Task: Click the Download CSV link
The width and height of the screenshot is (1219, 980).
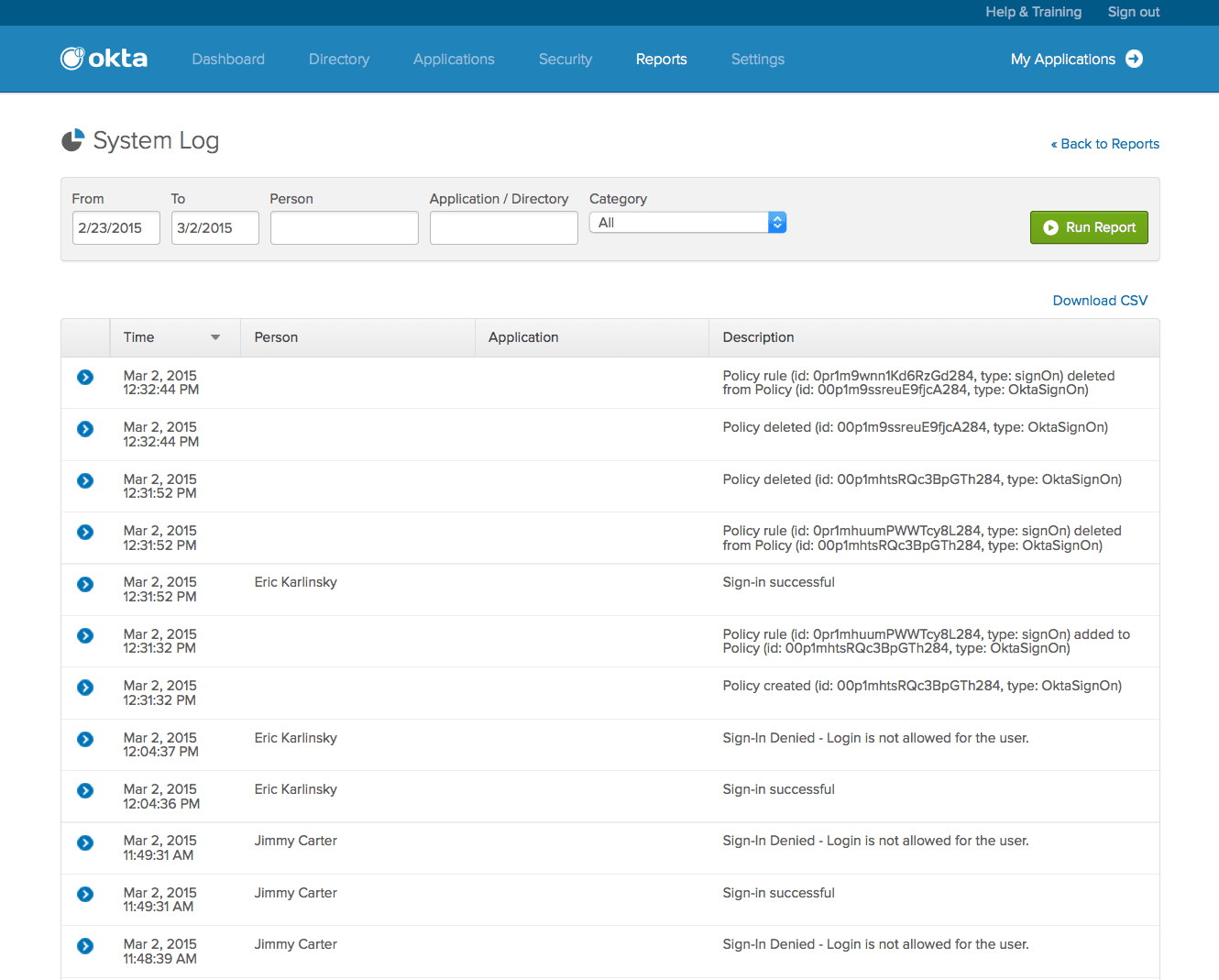Action: coord(1100,301)
